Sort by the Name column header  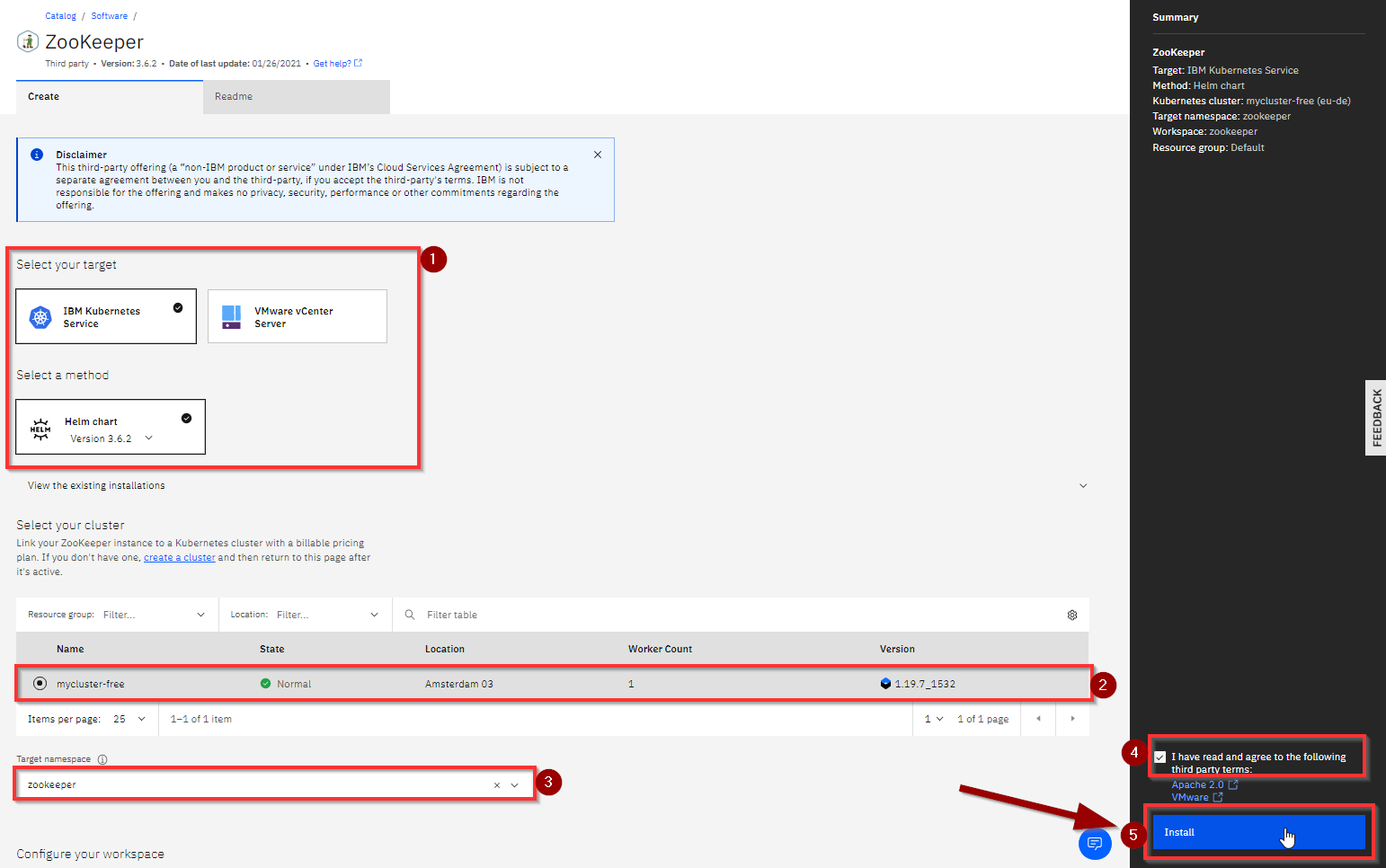(70, 649)
